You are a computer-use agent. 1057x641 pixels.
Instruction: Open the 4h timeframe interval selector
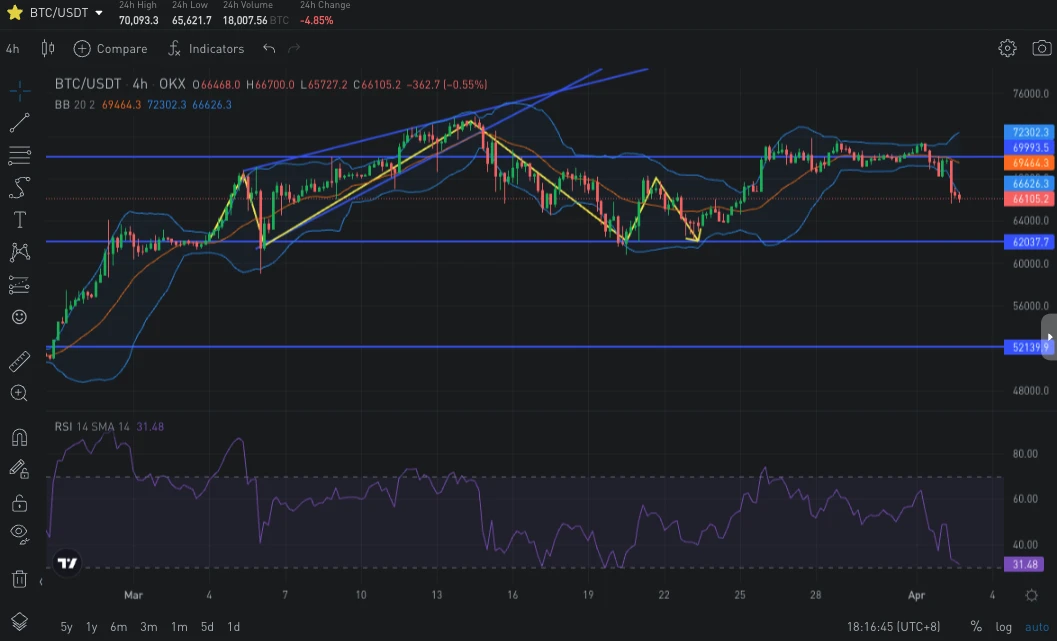[13, 48]
